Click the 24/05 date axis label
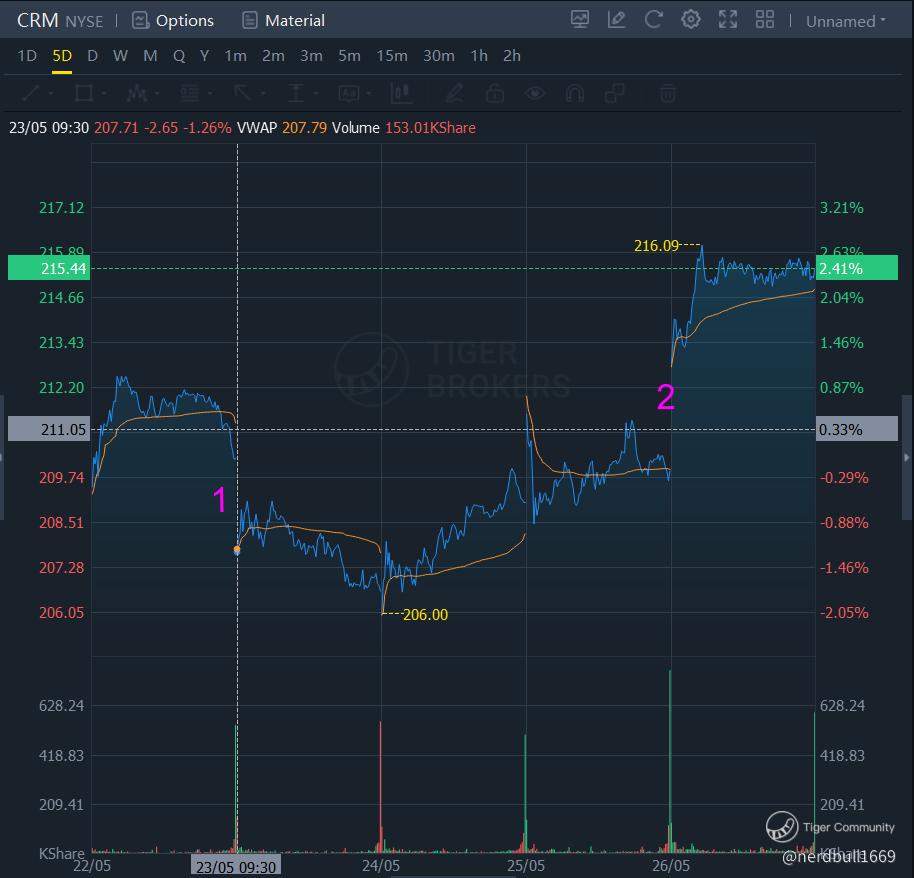This screenshot has height=878, width=914. coord(381,865)
